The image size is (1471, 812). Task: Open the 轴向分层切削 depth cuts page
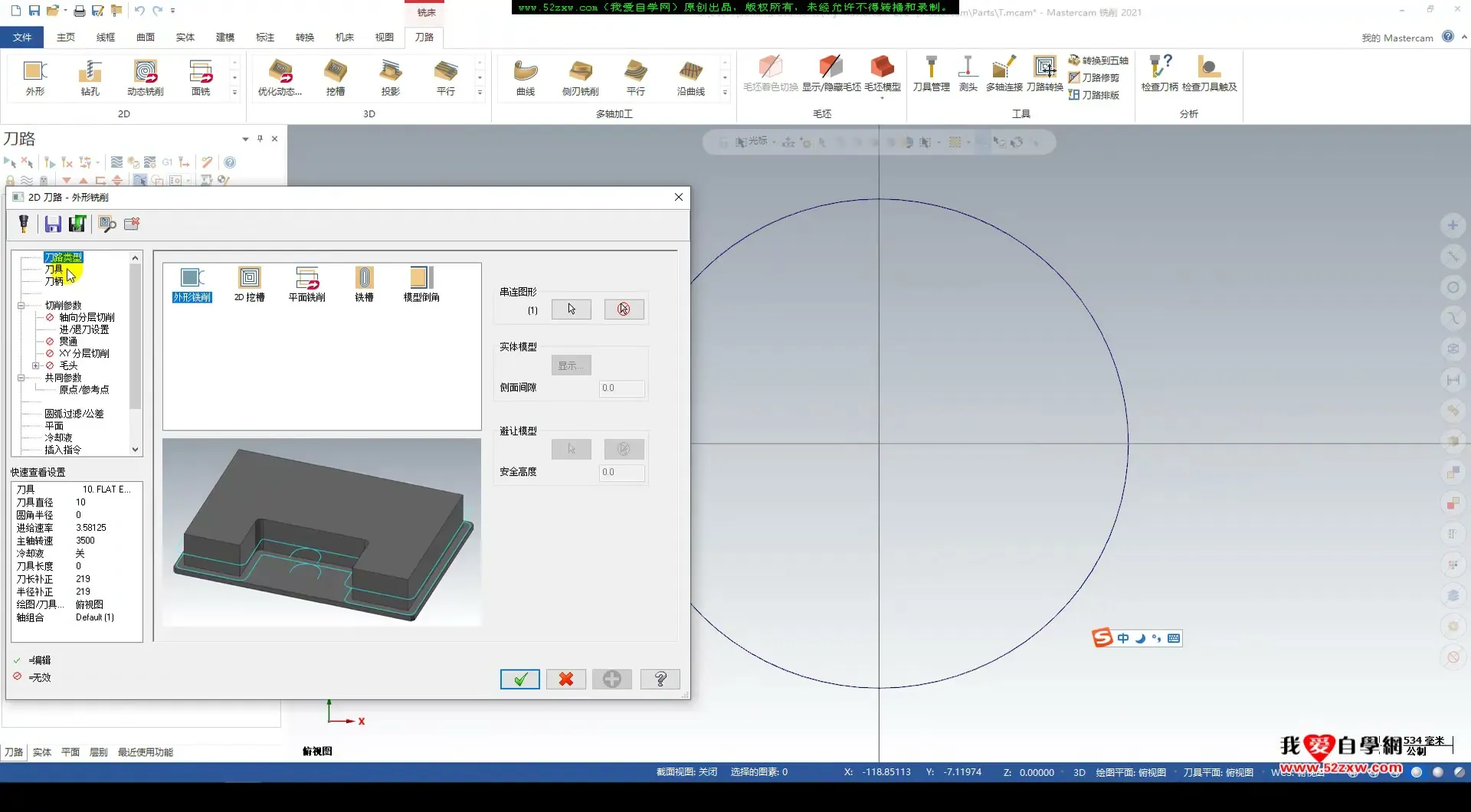point(87,317)
